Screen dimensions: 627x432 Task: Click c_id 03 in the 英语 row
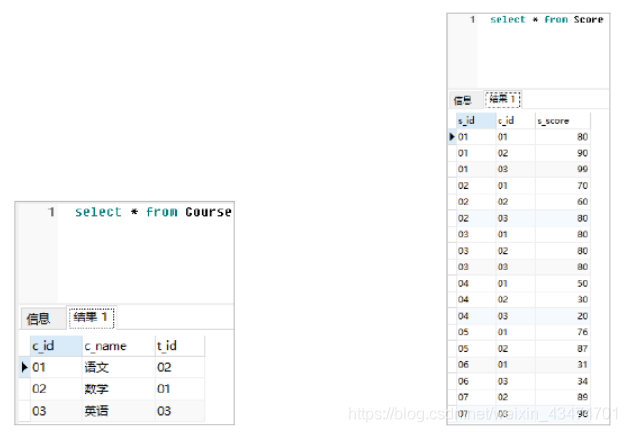56,411
